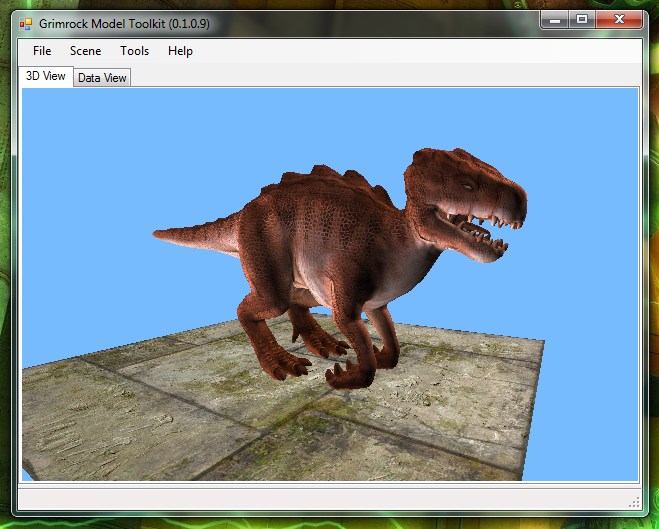Screen dimensions: 659x529
Task: Switch to the Data View tab
Action: tap(102, 78)
